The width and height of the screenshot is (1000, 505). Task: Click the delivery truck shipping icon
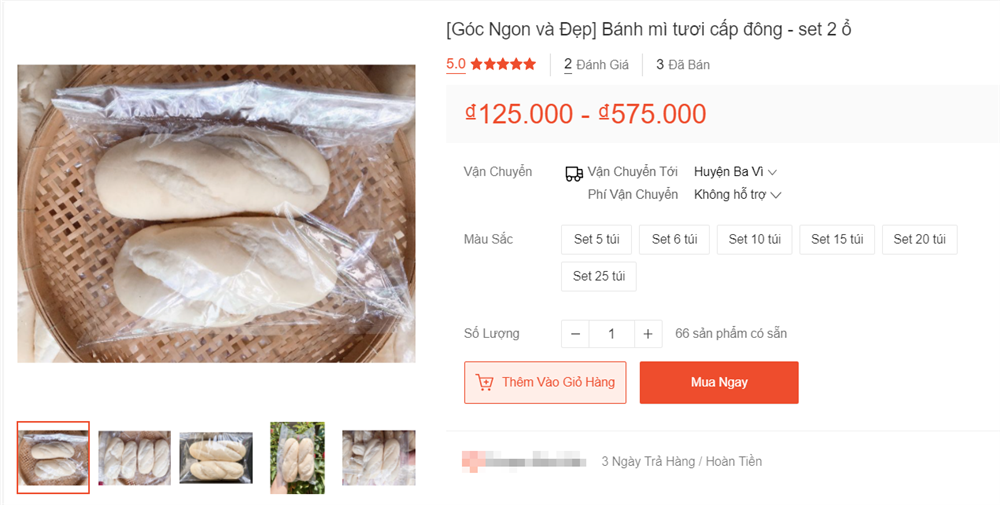pos(574,173)
